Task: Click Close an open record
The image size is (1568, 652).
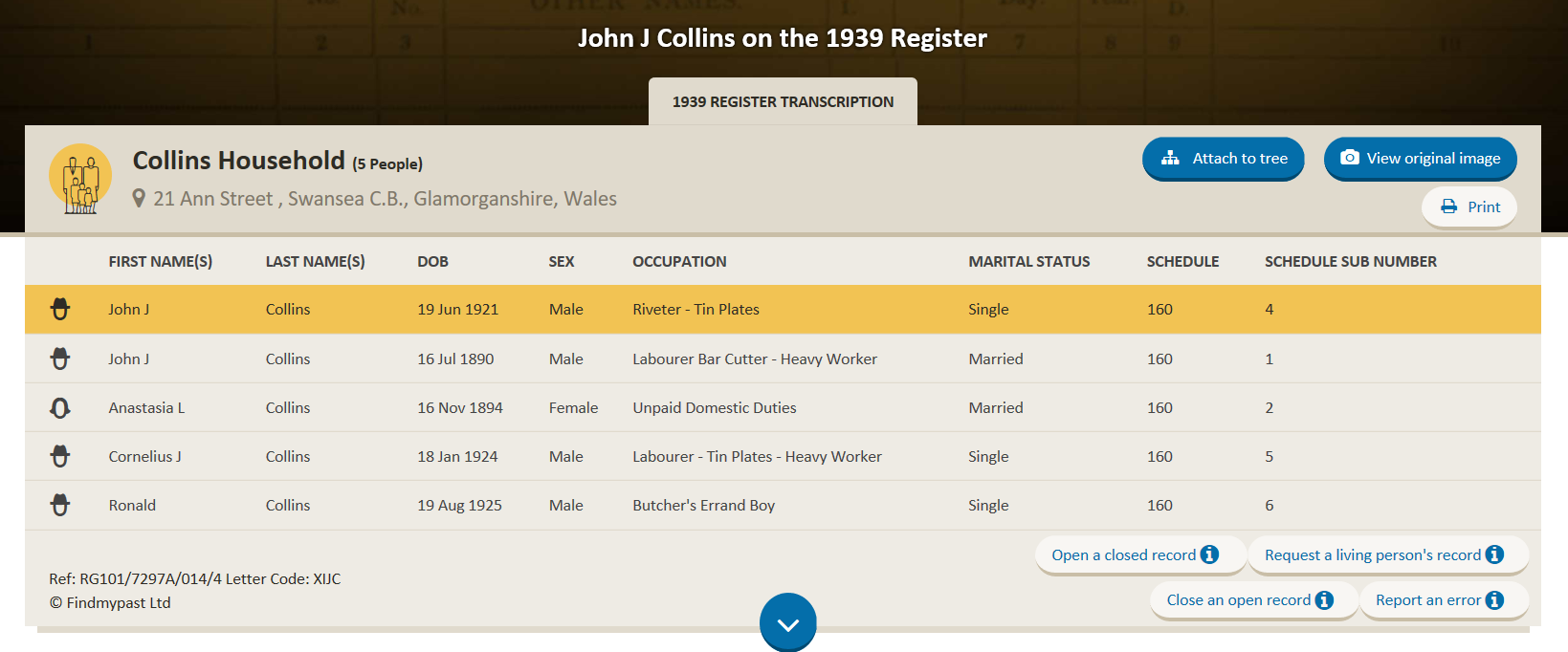Action: coord(1254,599)
